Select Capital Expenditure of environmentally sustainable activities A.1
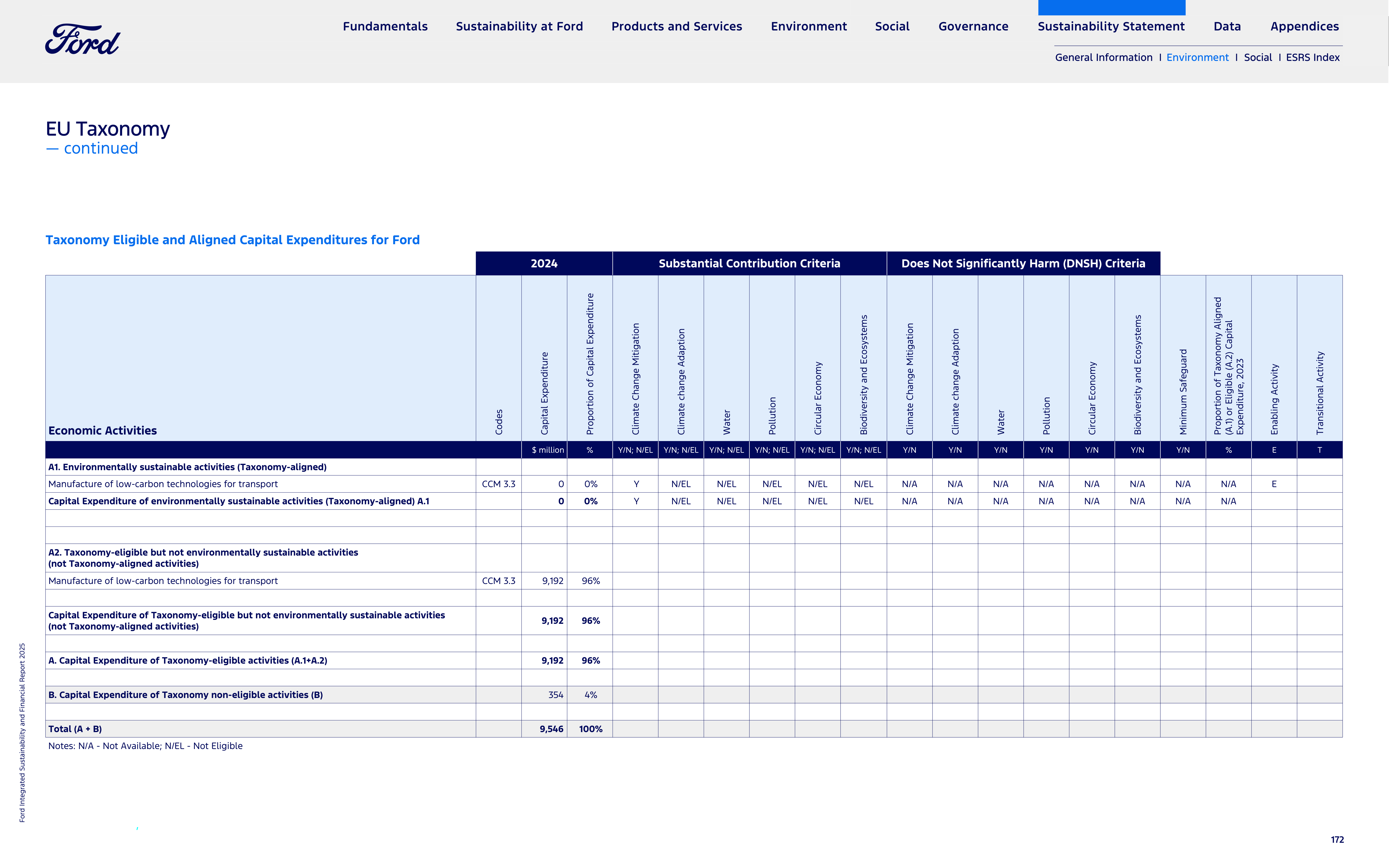This screenshot has width=1389, height=868. click(238, 501)
